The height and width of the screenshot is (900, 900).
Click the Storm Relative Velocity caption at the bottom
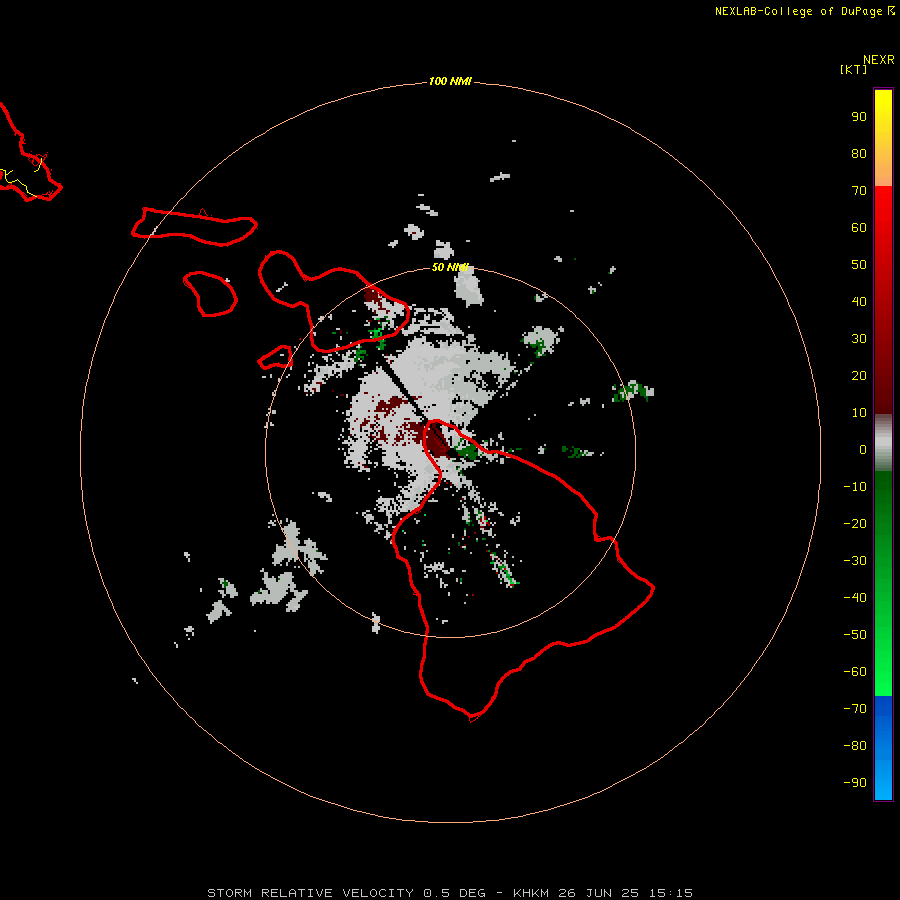tap(449, 893)
